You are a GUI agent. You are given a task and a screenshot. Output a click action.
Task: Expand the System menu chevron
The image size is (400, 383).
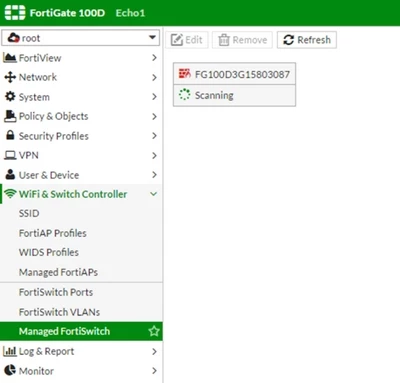[x=154, y=97]
